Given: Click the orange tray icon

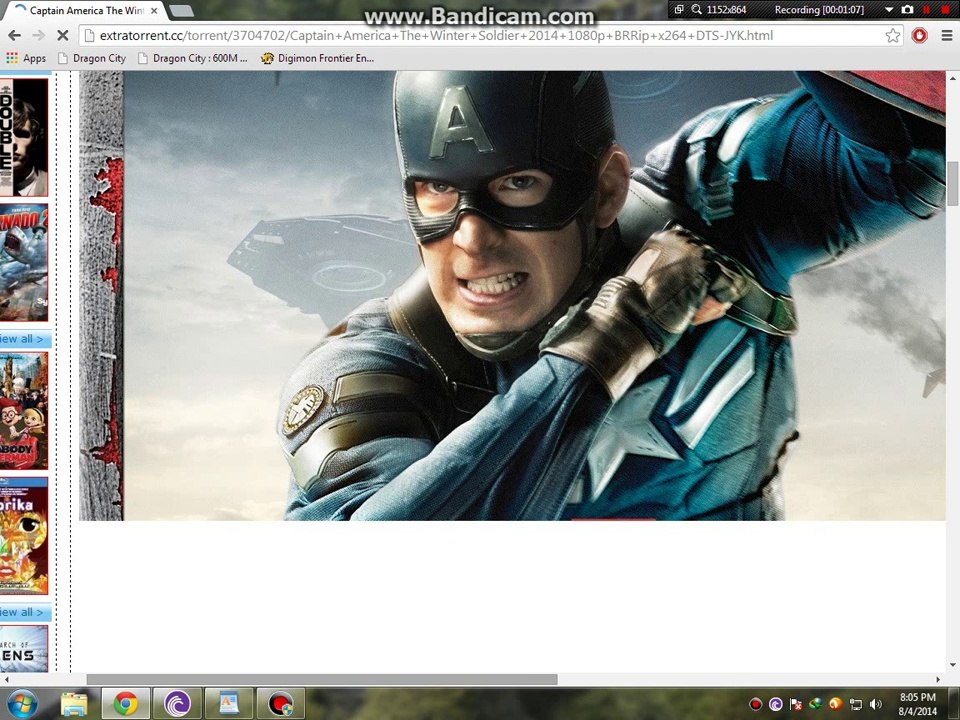Looking at the screenshot, I should click(x=835, y=704).
